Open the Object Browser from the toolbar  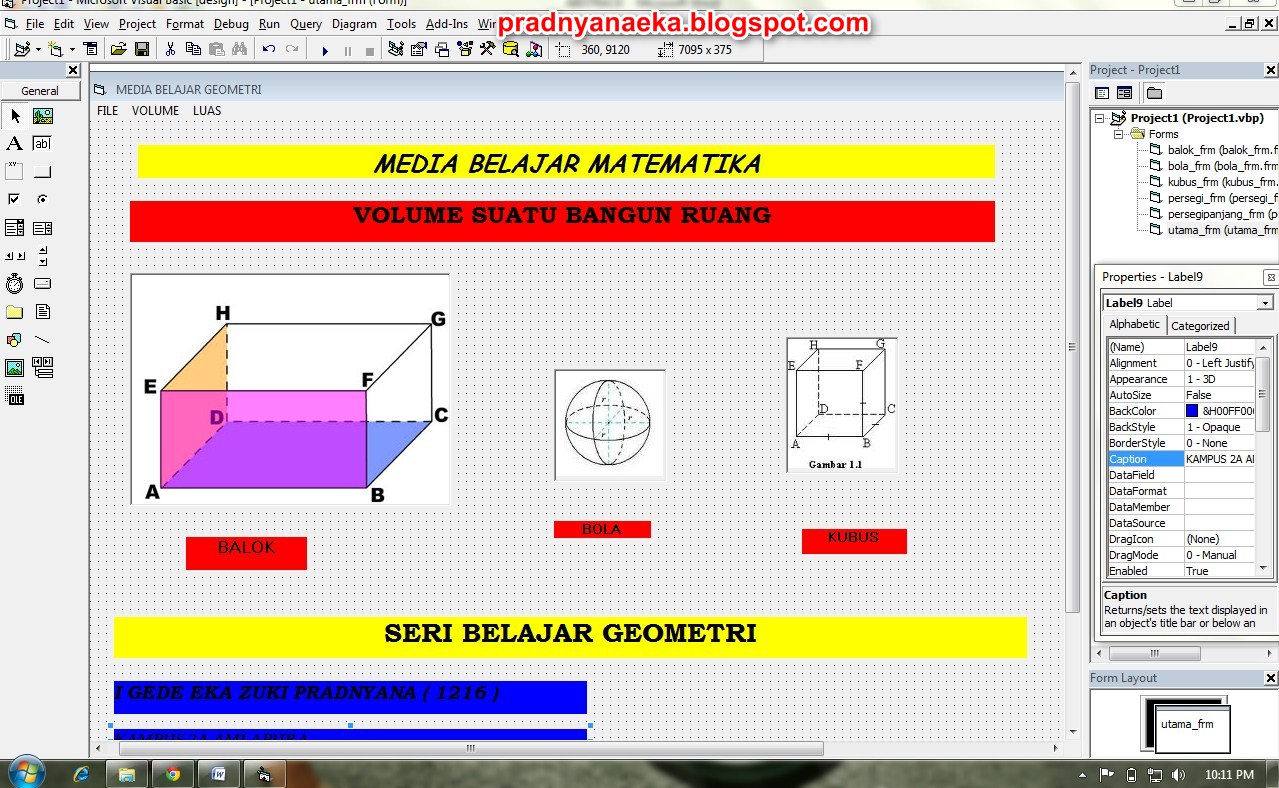(x=510, y=49)
